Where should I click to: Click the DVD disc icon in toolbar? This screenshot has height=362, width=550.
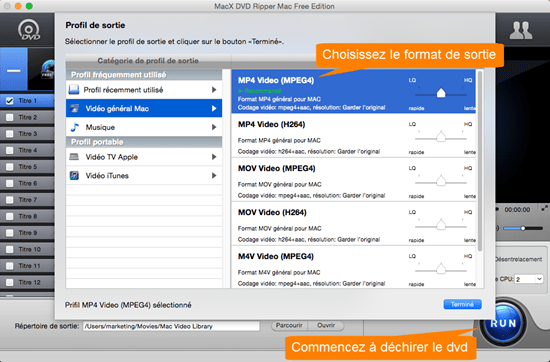[29, 30]
